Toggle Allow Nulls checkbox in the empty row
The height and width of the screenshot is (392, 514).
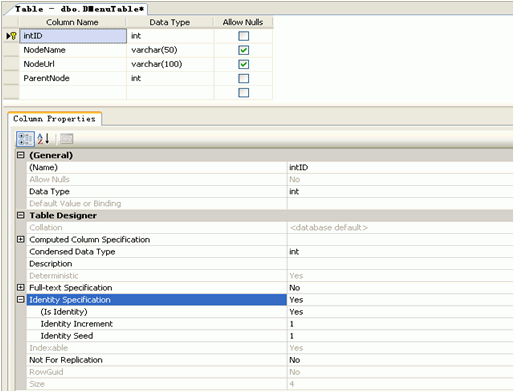tap(243, 92)
